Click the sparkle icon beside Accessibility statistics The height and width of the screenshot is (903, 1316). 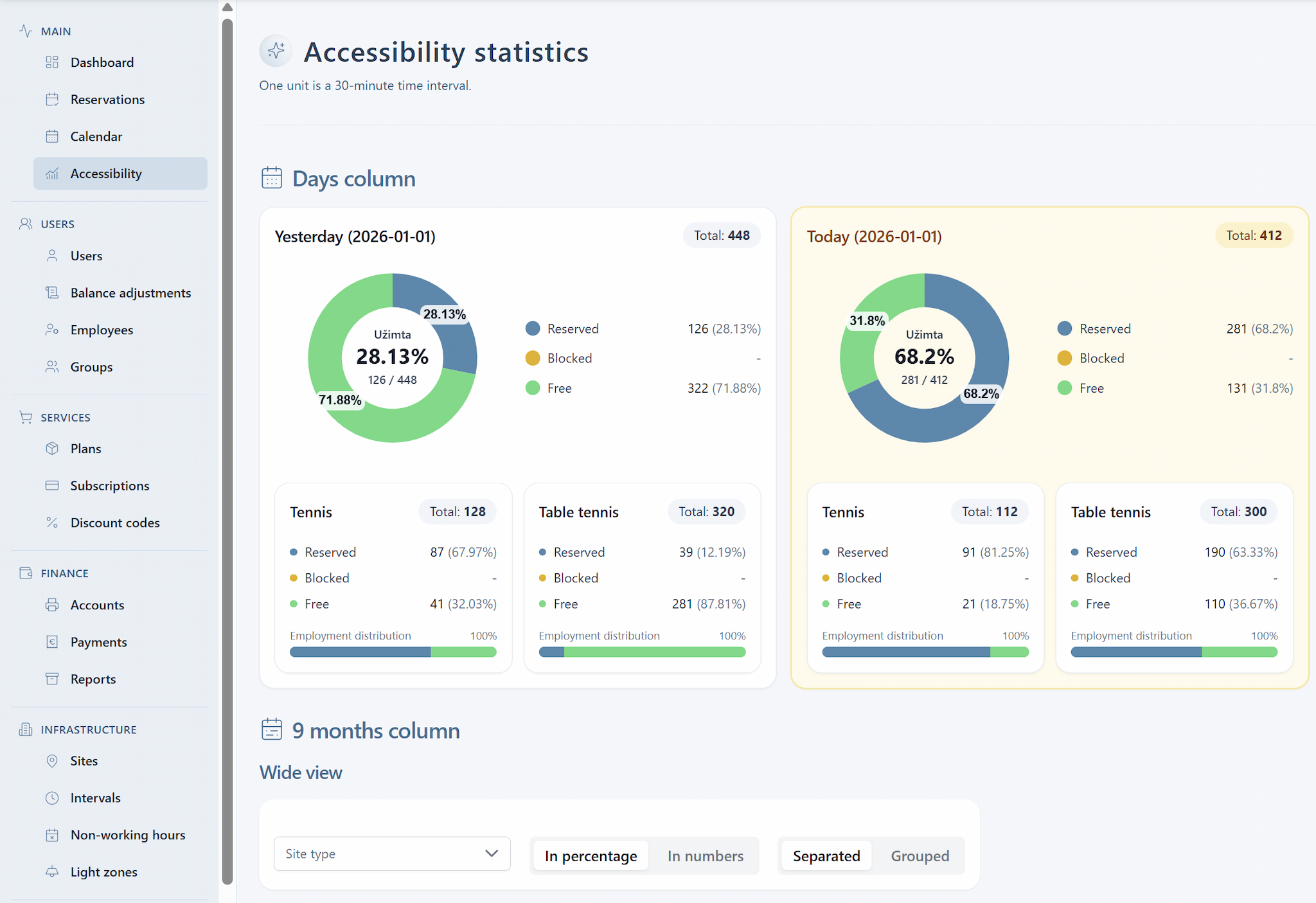point(276,51)
